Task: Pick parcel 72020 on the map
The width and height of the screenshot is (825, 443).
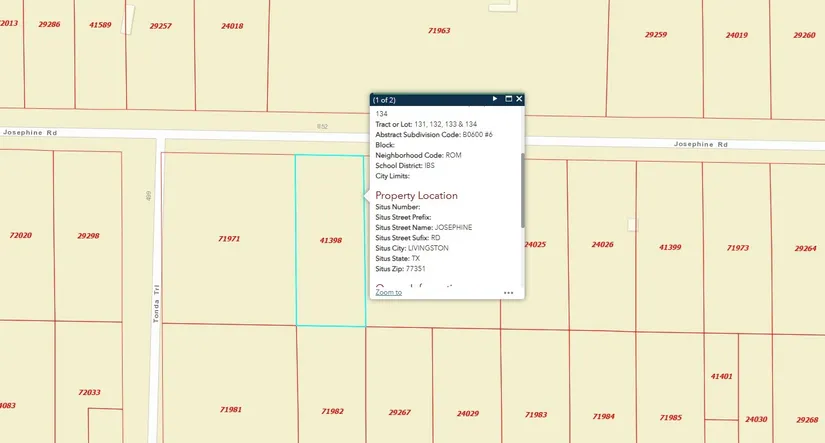Action: 20,236
